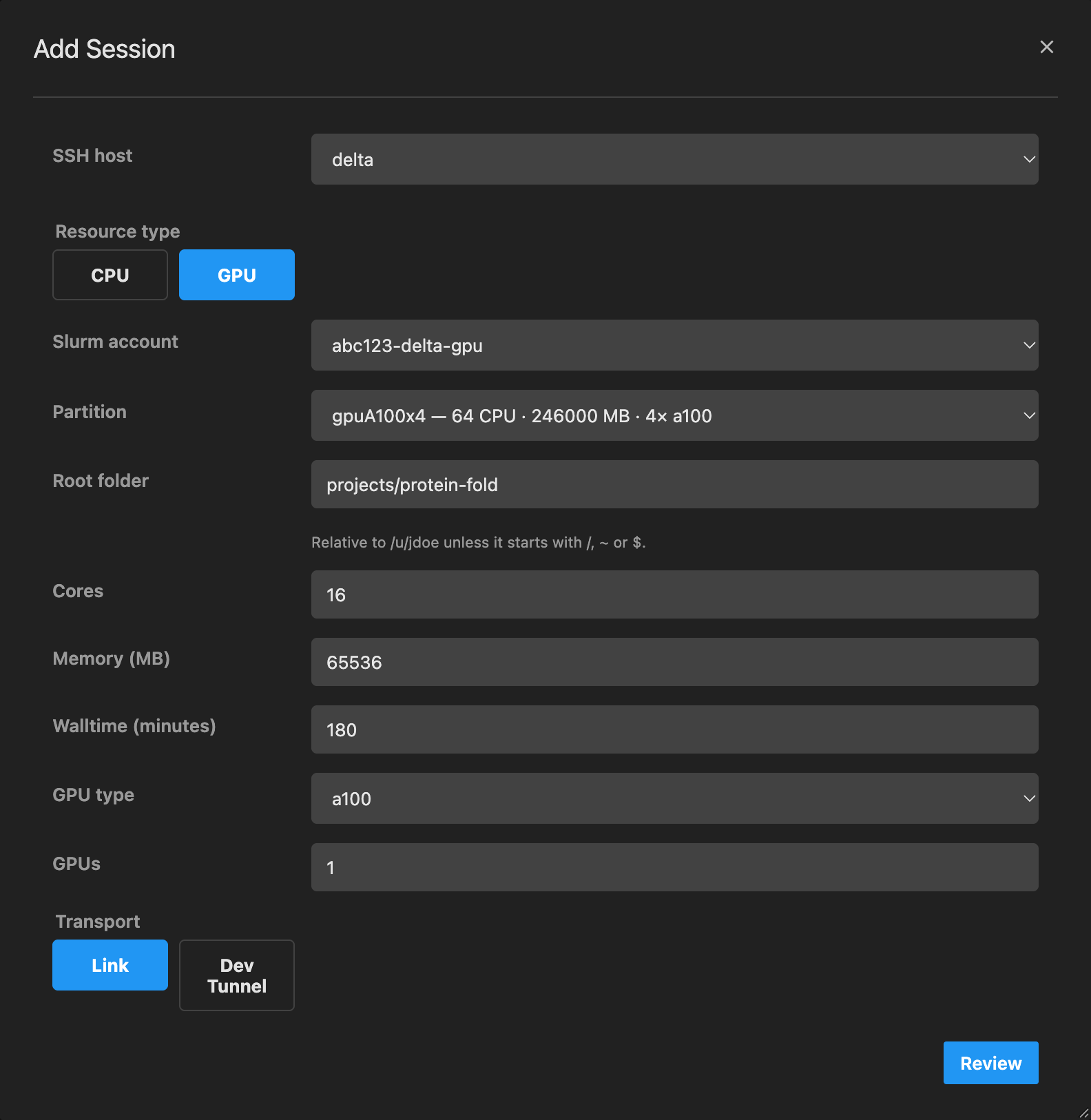Select CPU resource type

pyautogui.click(x=110, y=275)
